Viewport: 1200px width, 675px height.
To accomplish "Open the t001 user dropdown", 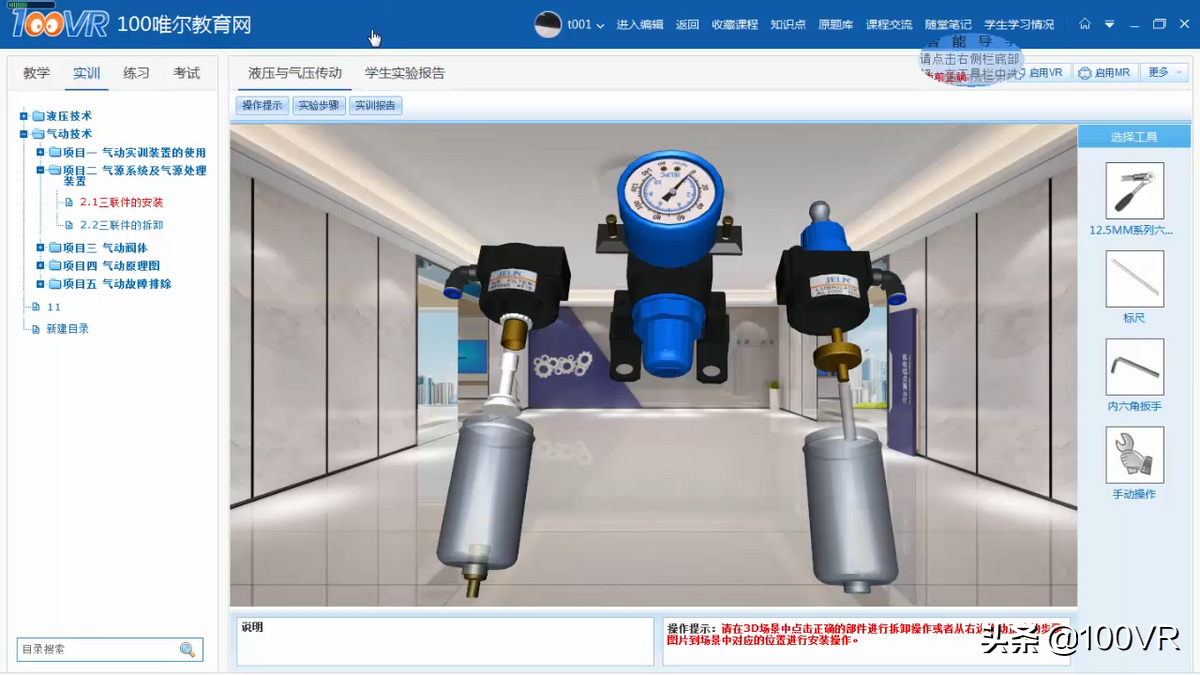I will tap(600, 26).
